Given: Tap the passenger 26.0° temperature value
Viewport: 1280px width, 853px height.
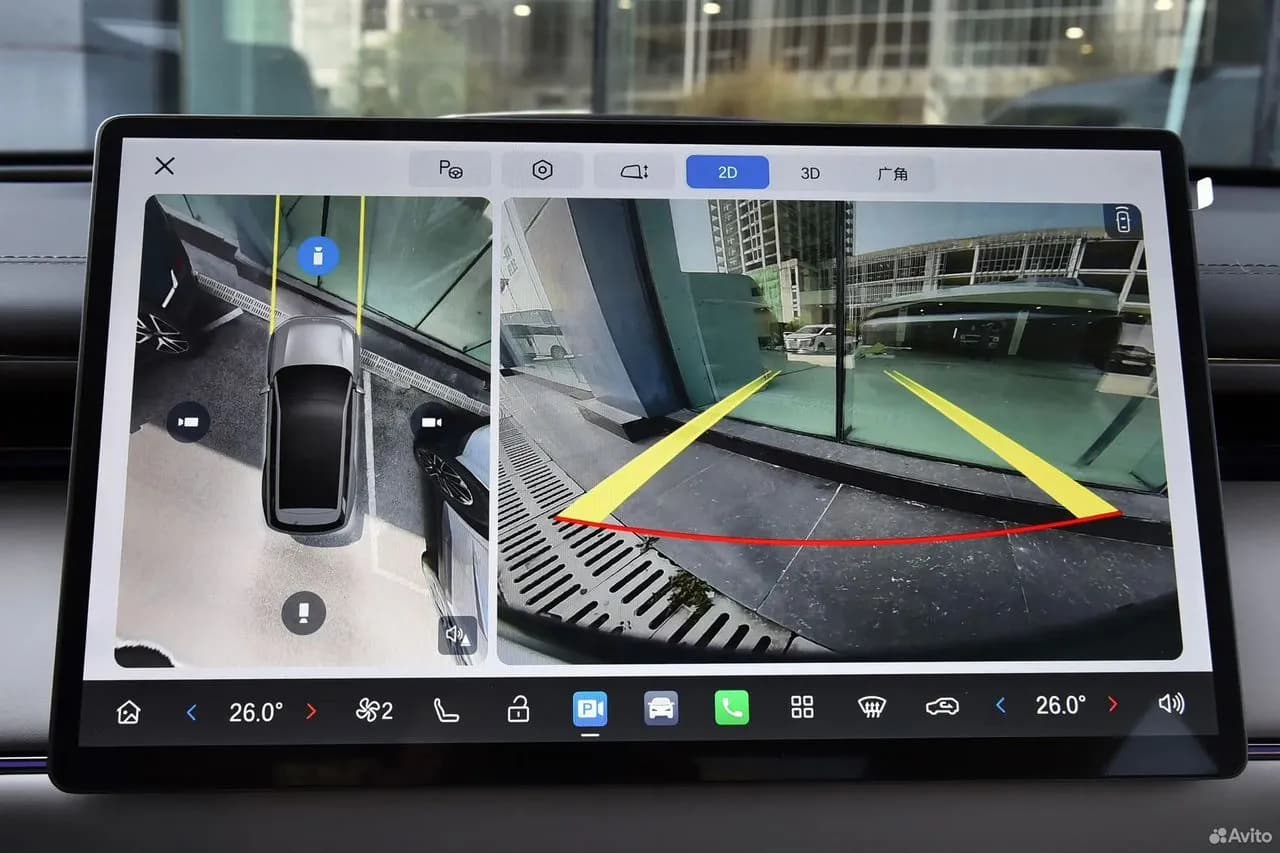Looking at the screenshot, I should point(1060,705).
